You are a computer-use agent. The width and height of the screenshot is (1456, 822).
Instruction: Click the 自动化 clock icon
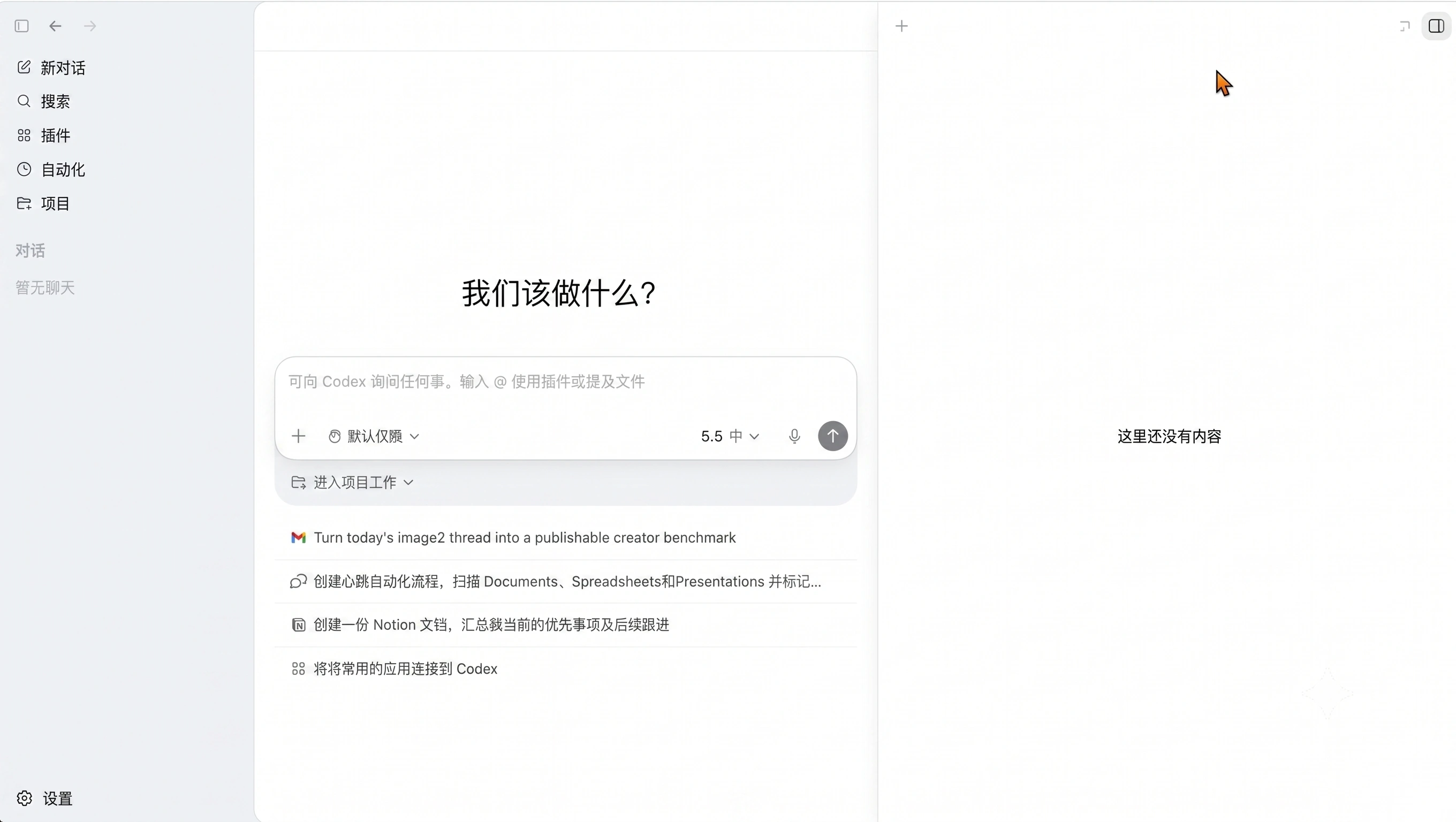click(x=24, y=170)
